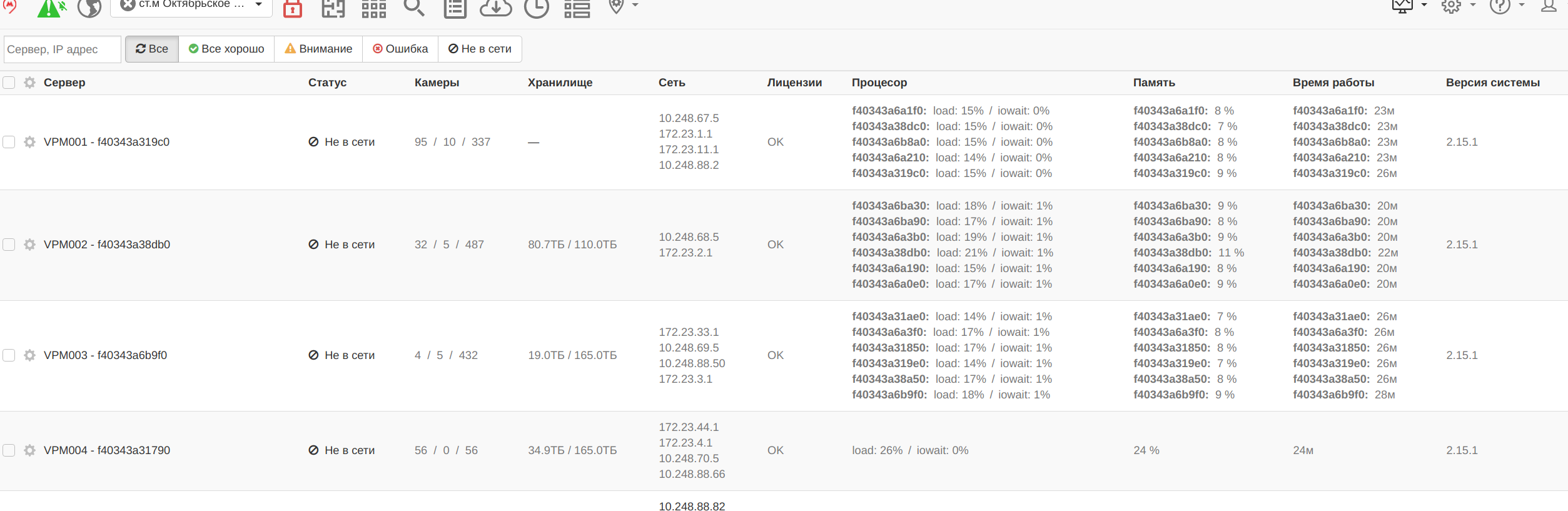
Task: Open the top-right settings gear icon
Action: coord(1451,6)
